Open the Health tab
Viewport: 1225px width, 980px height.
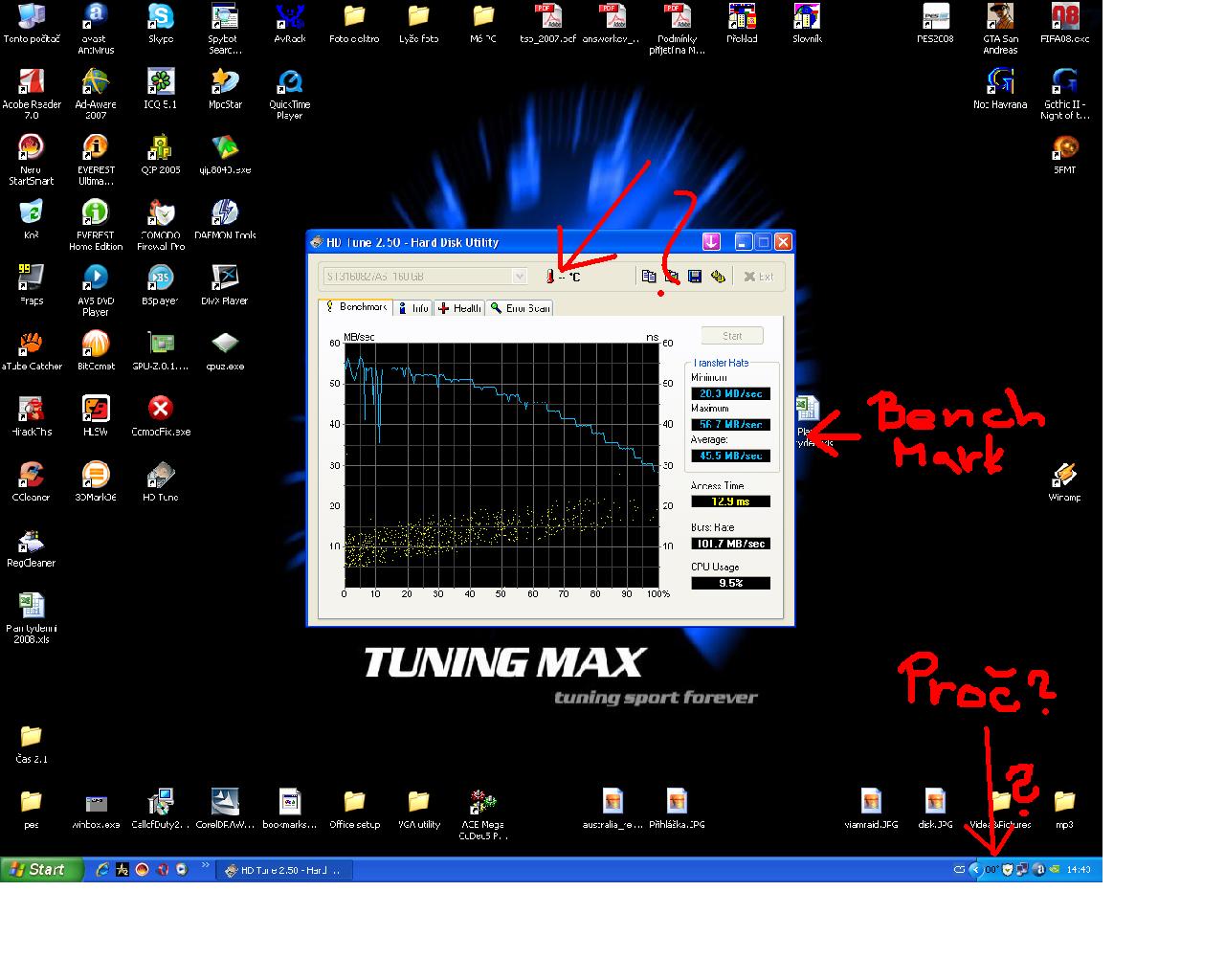click(x=459, y=308)
